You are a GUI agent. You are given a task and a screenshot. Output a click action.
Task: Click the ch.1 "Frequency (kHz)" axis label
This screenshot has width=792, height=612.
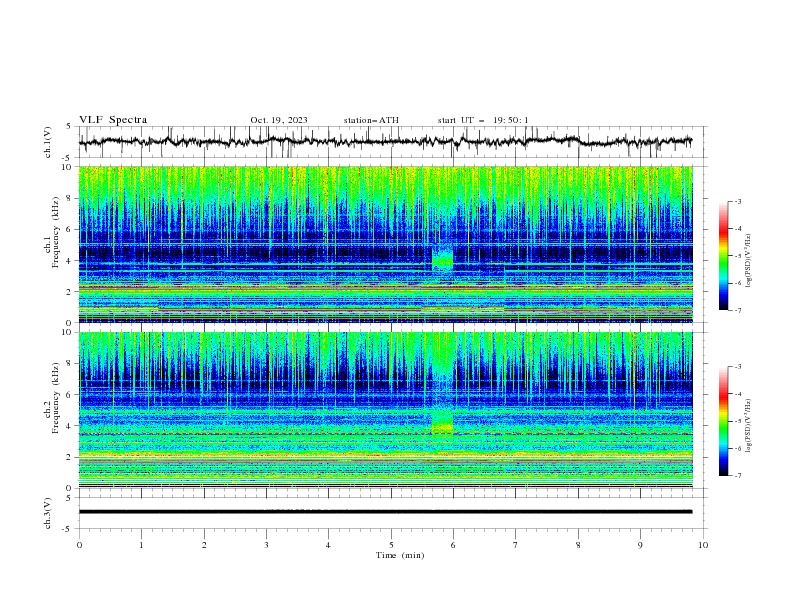click(56, 232)
